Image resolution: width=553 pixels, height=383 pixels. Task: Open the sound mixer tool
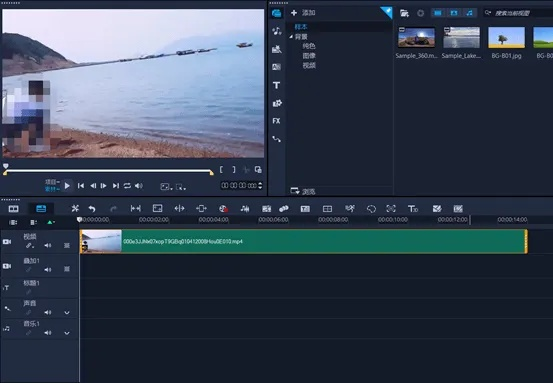[245, 209]
